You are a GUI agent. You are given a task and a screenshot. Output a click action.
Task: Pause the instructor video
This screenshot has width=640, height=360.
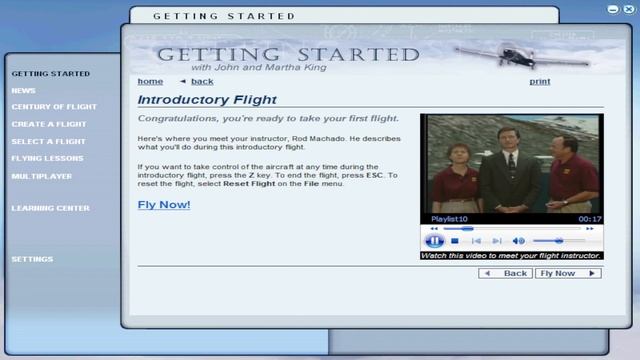coord(434,241)
